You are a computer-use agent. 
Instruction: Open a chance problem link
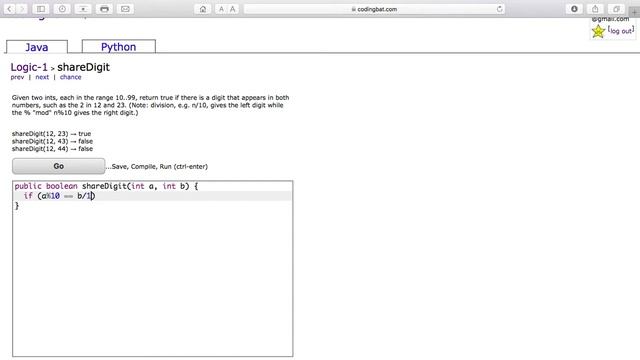[x=71, y=77]
